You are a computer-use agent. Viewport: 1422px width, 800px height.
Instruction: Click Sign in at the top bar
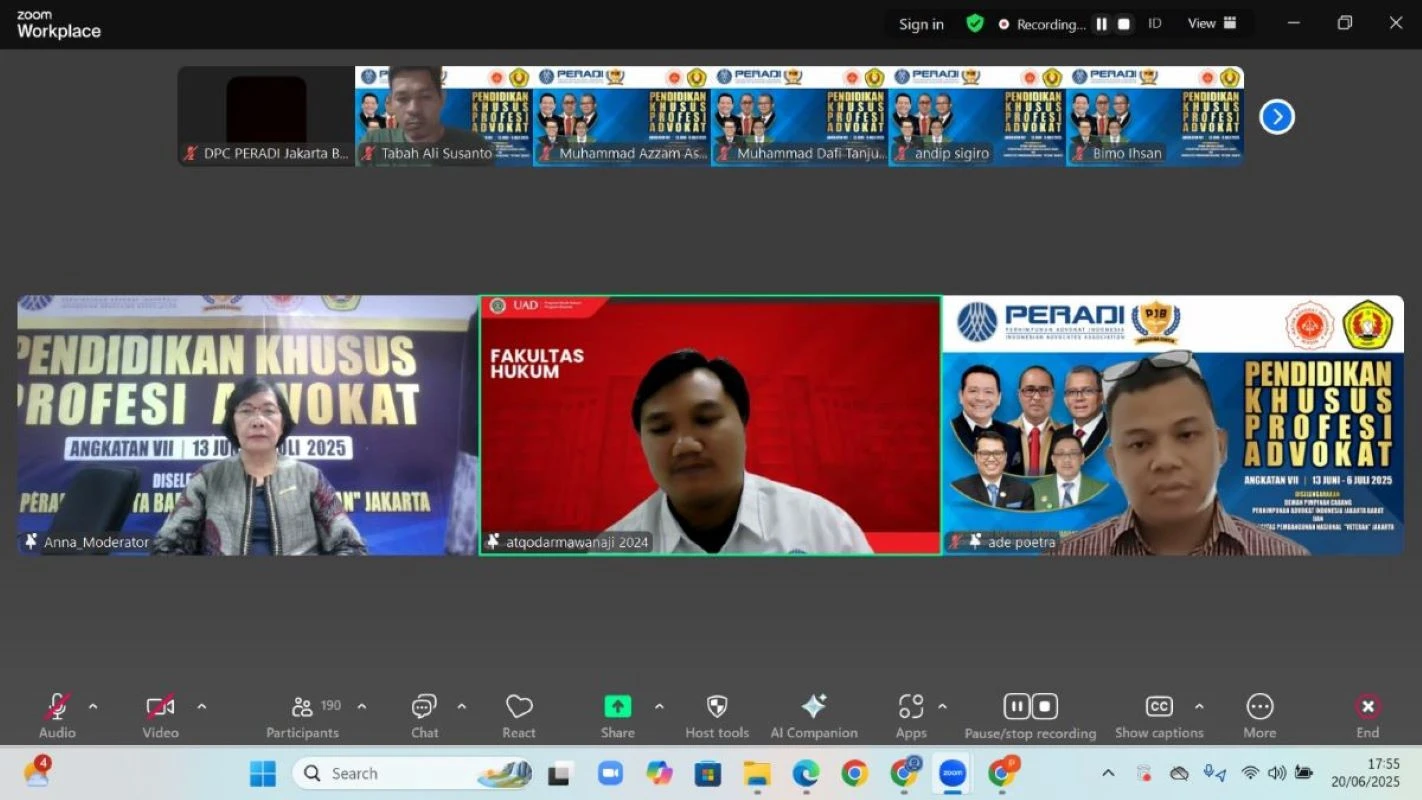tap(921, 24)
